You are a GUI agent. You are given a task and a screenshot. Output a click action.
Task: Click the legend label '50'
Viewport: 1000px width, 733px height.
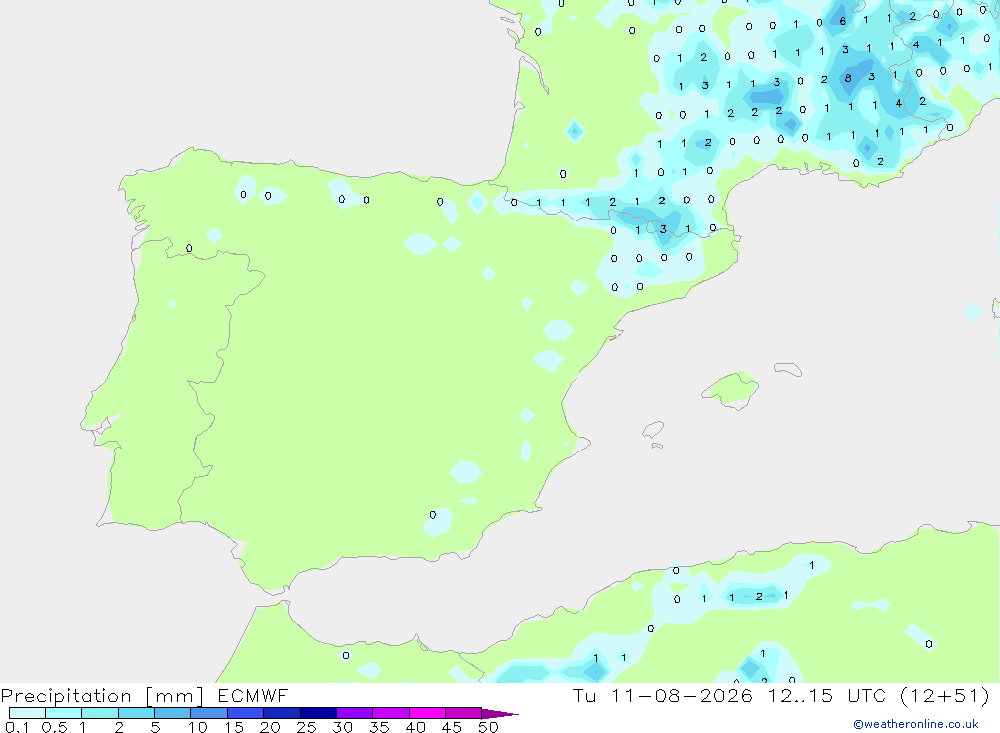[489, 727]
